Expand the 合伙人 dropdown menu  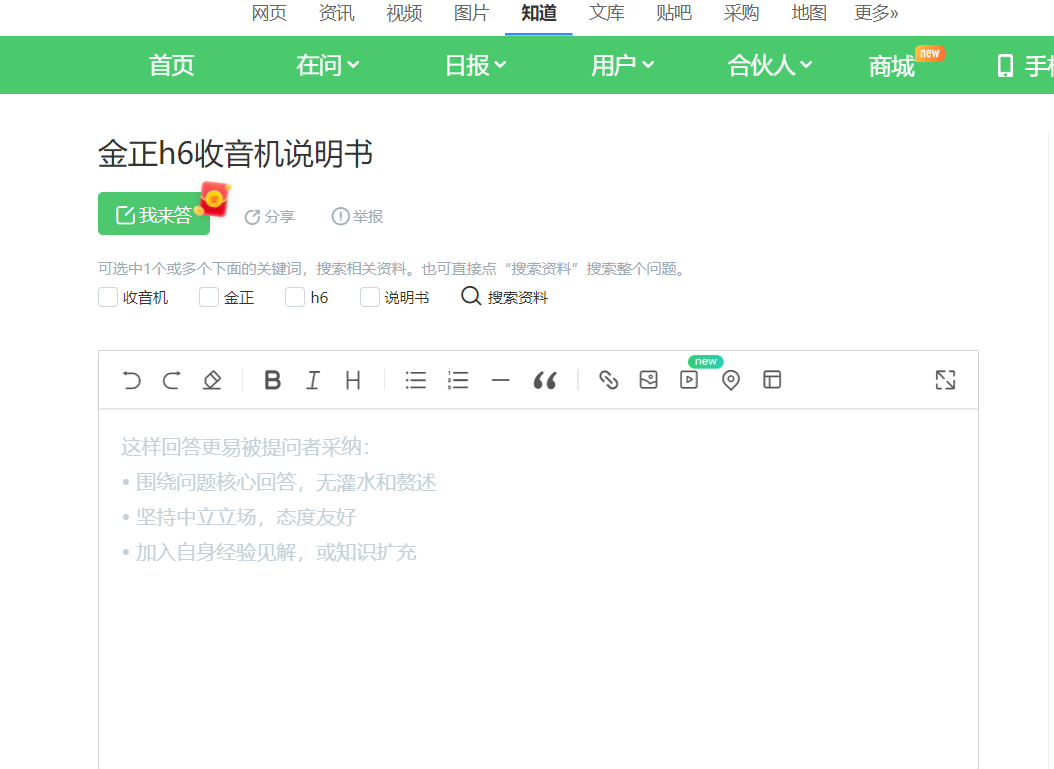coord(769,66)
